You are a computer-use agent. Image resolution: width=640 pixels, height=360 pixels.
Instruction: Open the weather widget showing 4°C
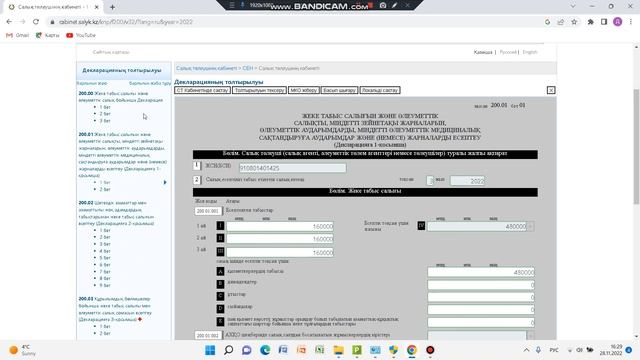tap(22, 350)
